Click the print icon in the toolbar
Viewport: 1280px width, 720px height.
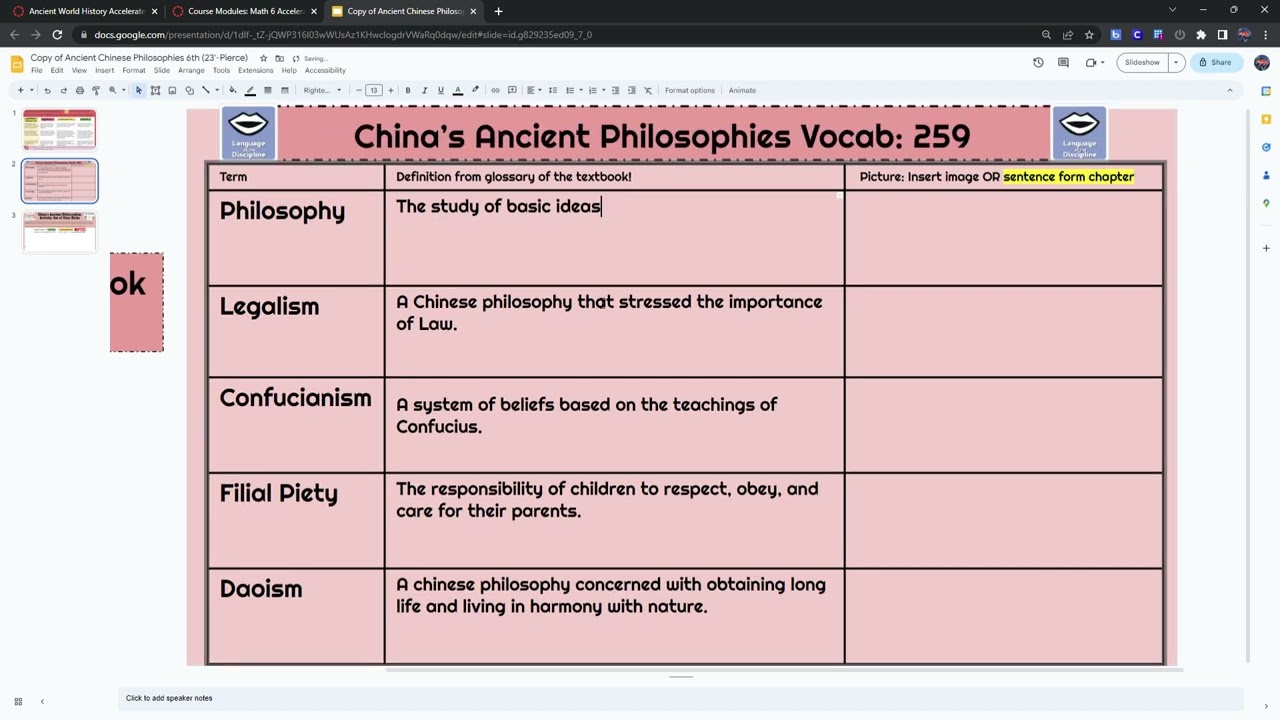80,90
